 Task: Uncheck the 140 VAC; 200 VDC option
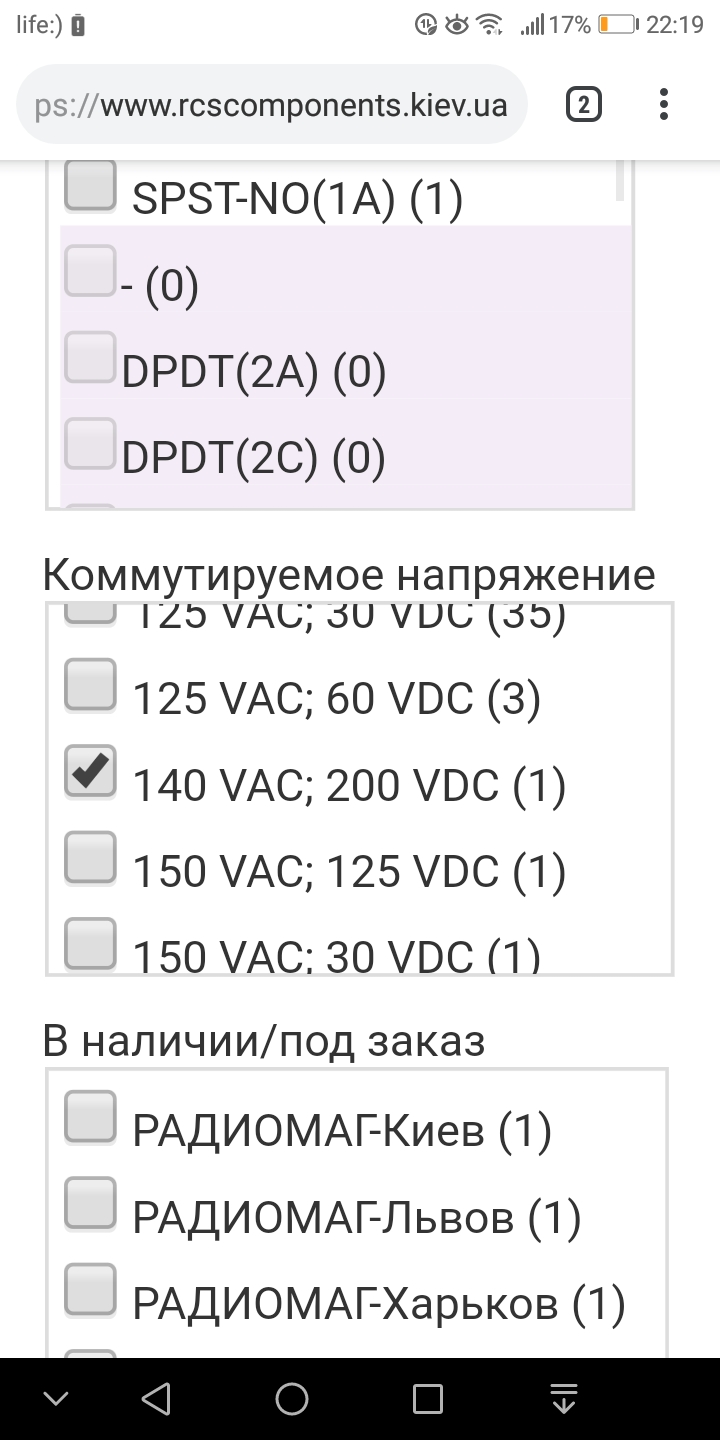[90, 771]
